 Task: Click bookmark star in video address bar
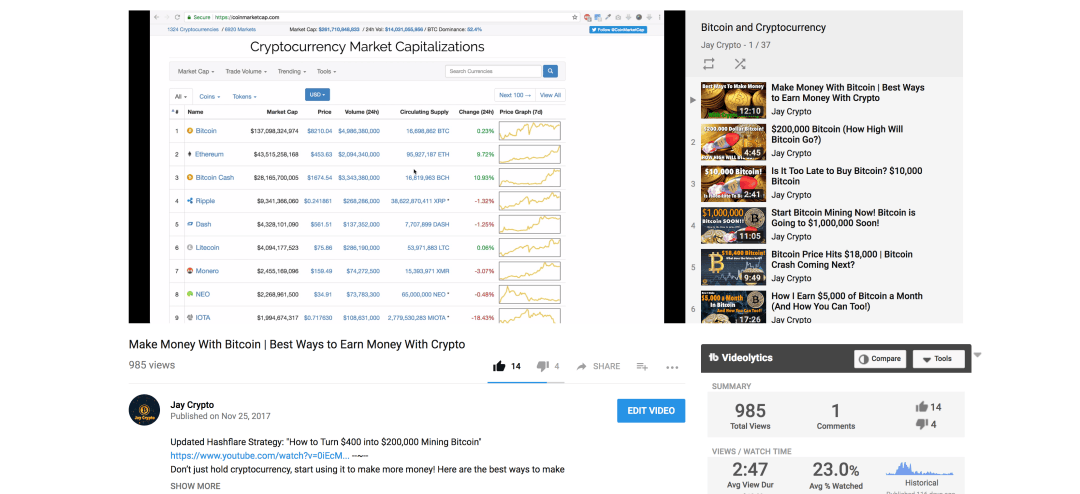(575, 17)
